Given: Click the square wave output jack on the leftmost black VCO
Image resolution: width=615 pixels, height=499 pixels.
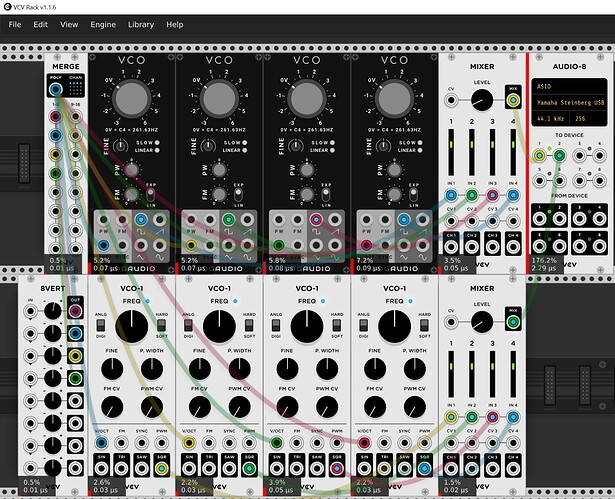Looking at the screenshot, I should pos(141,220).
